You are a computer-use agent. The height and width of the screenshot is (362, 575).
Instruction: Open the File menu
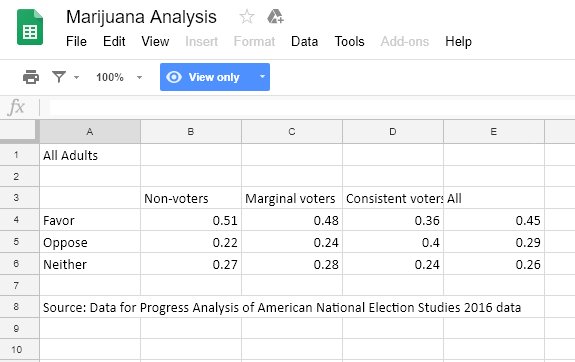click(x=76, y=41)
